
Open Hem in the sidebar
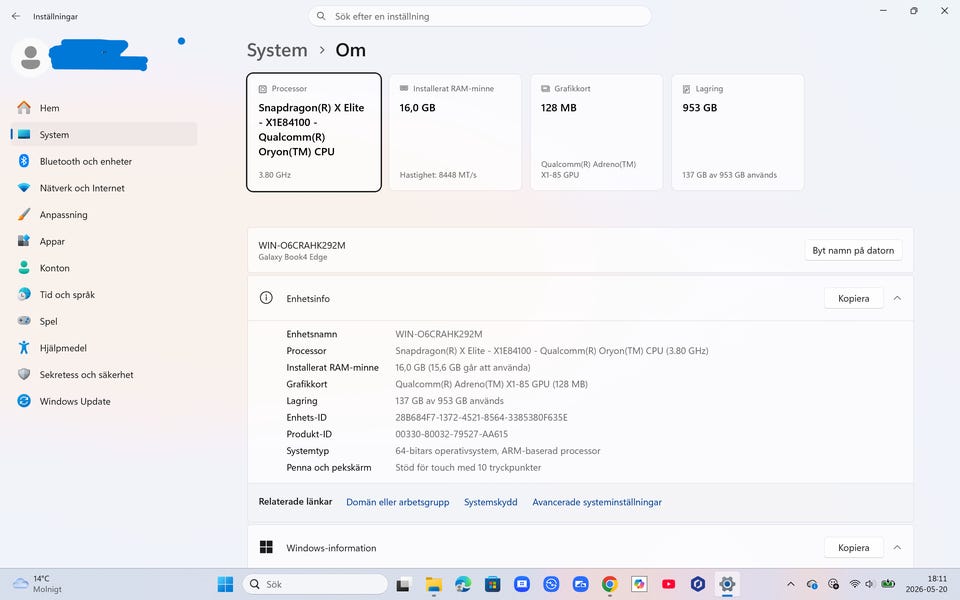click(x=103, y=108)
